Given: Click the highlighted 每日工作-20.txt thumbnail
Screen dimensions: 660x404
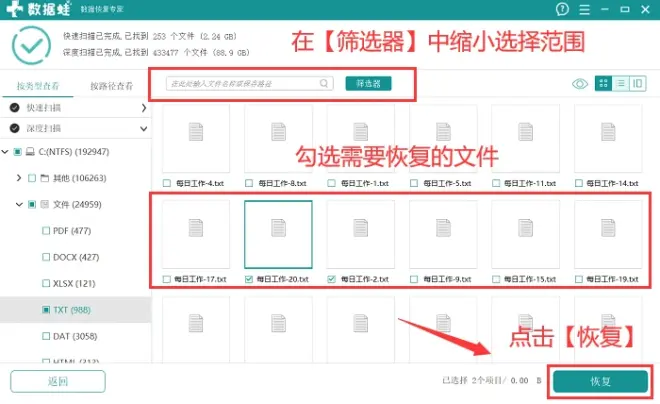Looking at the screenshot, I should coord(278,234).
